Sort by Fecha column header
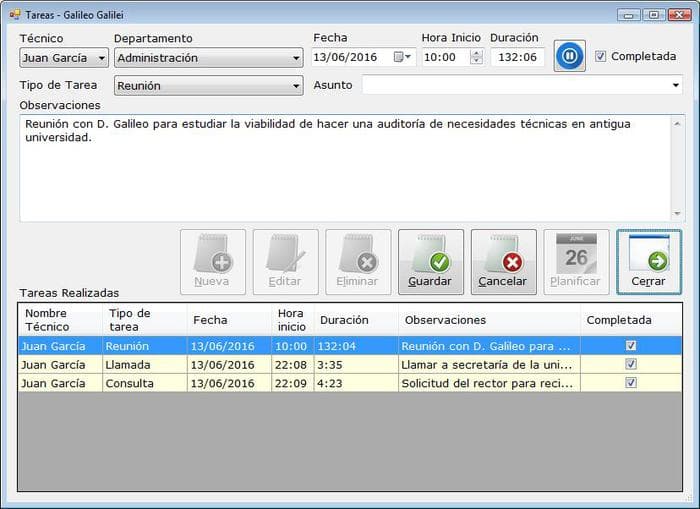 pyautogui.click(x=229, y=320)
